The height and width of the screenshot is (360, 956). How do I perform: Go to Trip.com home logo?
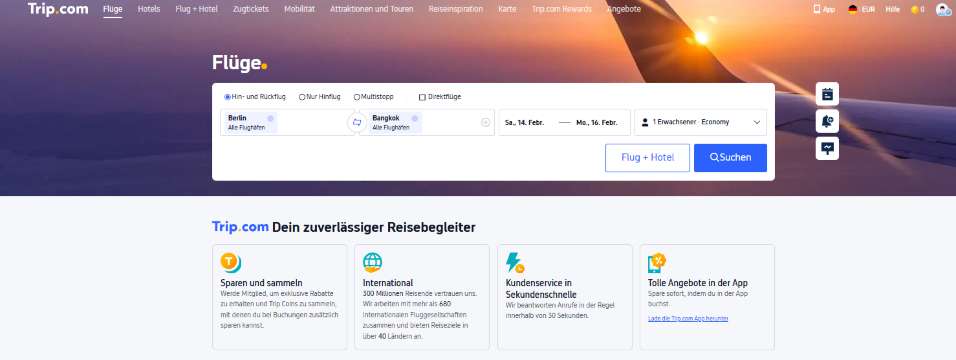[58, 9]
